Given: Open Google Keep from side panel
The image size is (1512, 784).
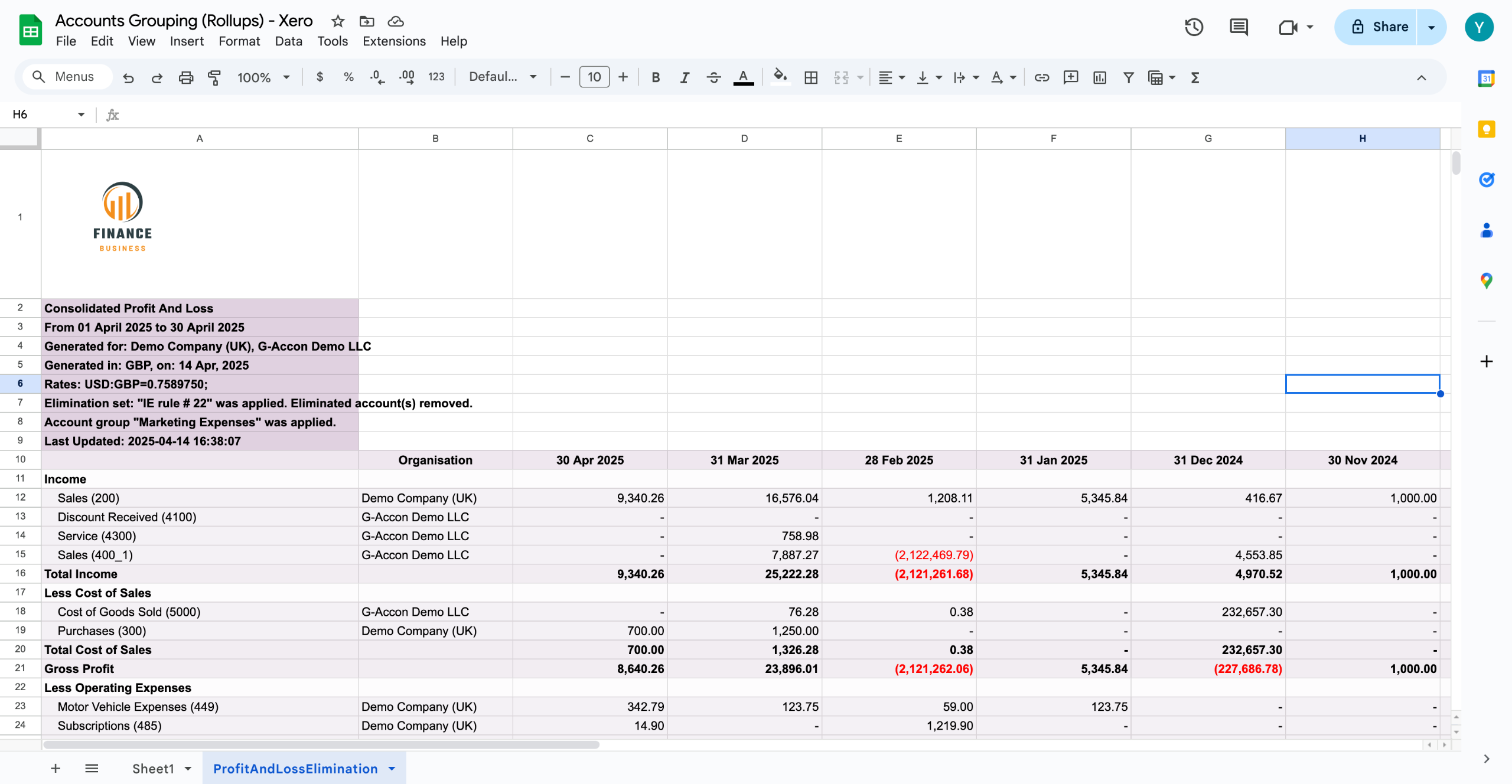Looking at the screenshot, I should (1486, 129).
